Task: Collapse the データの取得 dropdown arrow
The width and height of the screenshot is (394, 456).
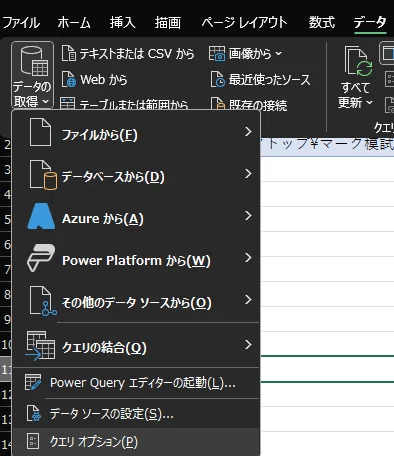Action: [x=46, y=101]
